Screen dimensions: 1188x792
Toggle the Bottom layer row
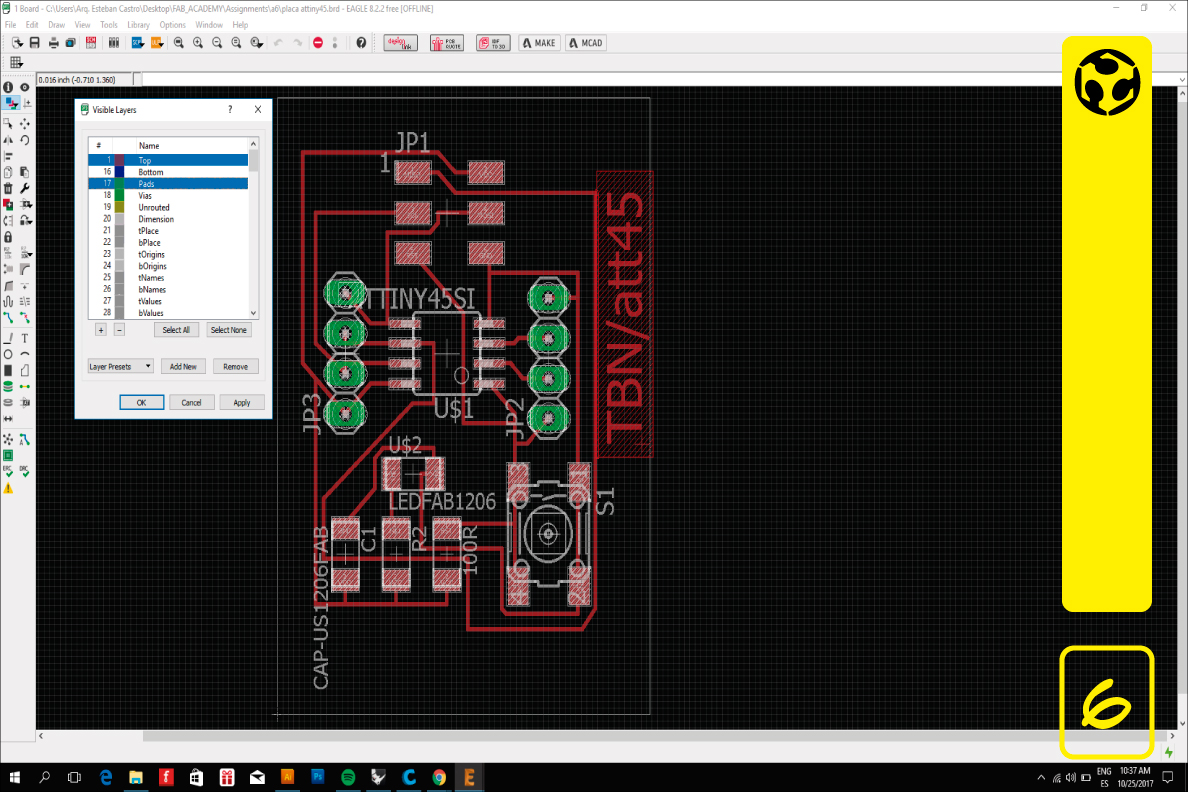(x=168, y=172)
